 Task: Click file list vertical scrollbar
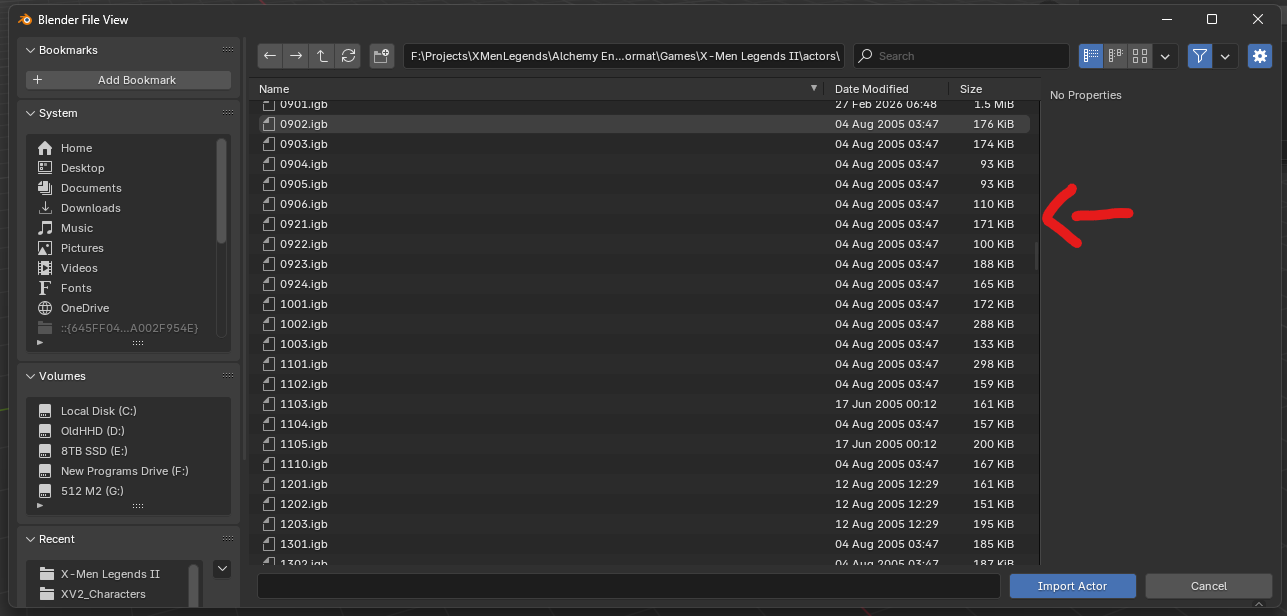tap(1036, 255)
